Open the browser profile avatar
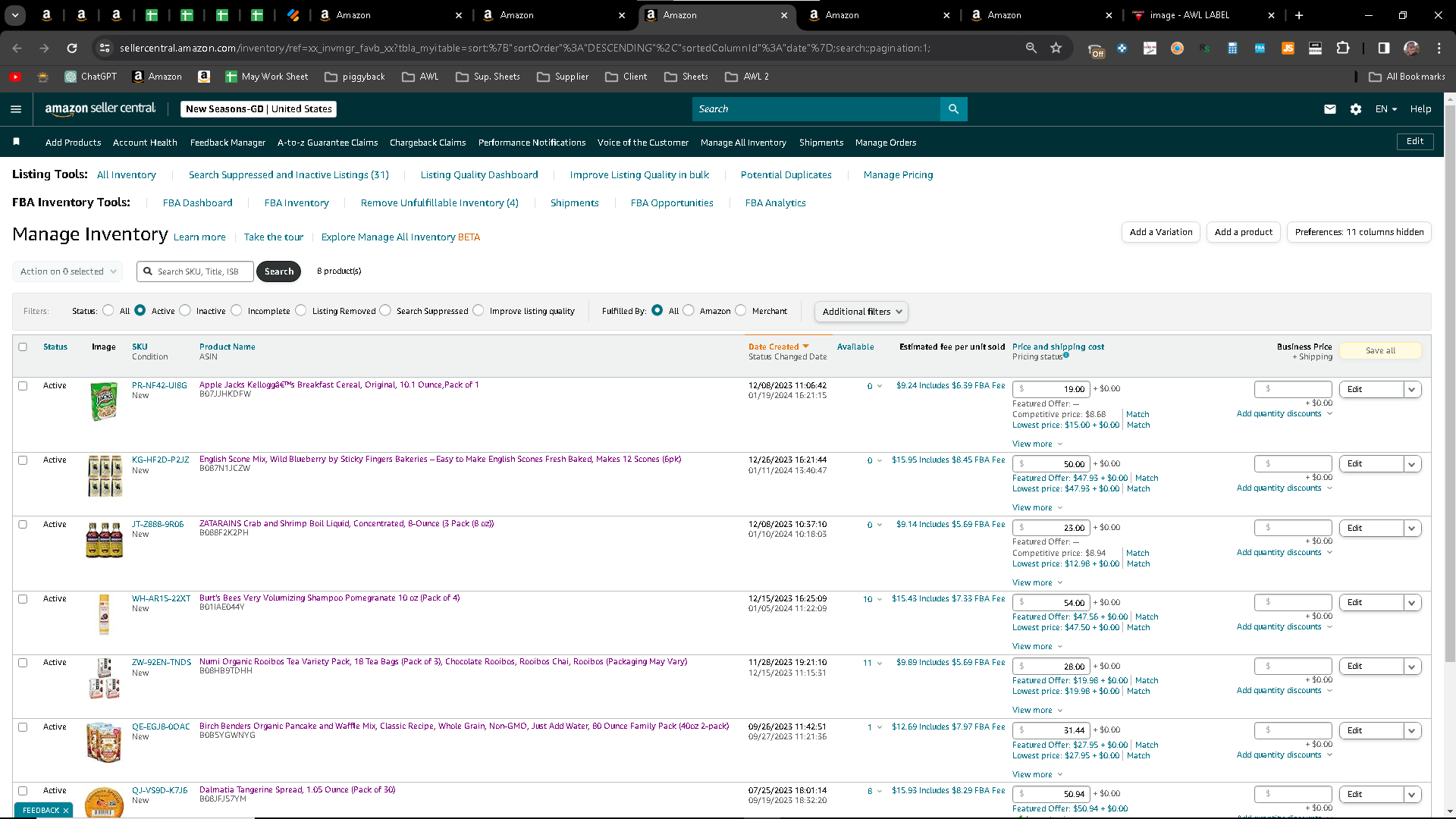Viewport: 1456px width, 819px height. coord(1411,48)
